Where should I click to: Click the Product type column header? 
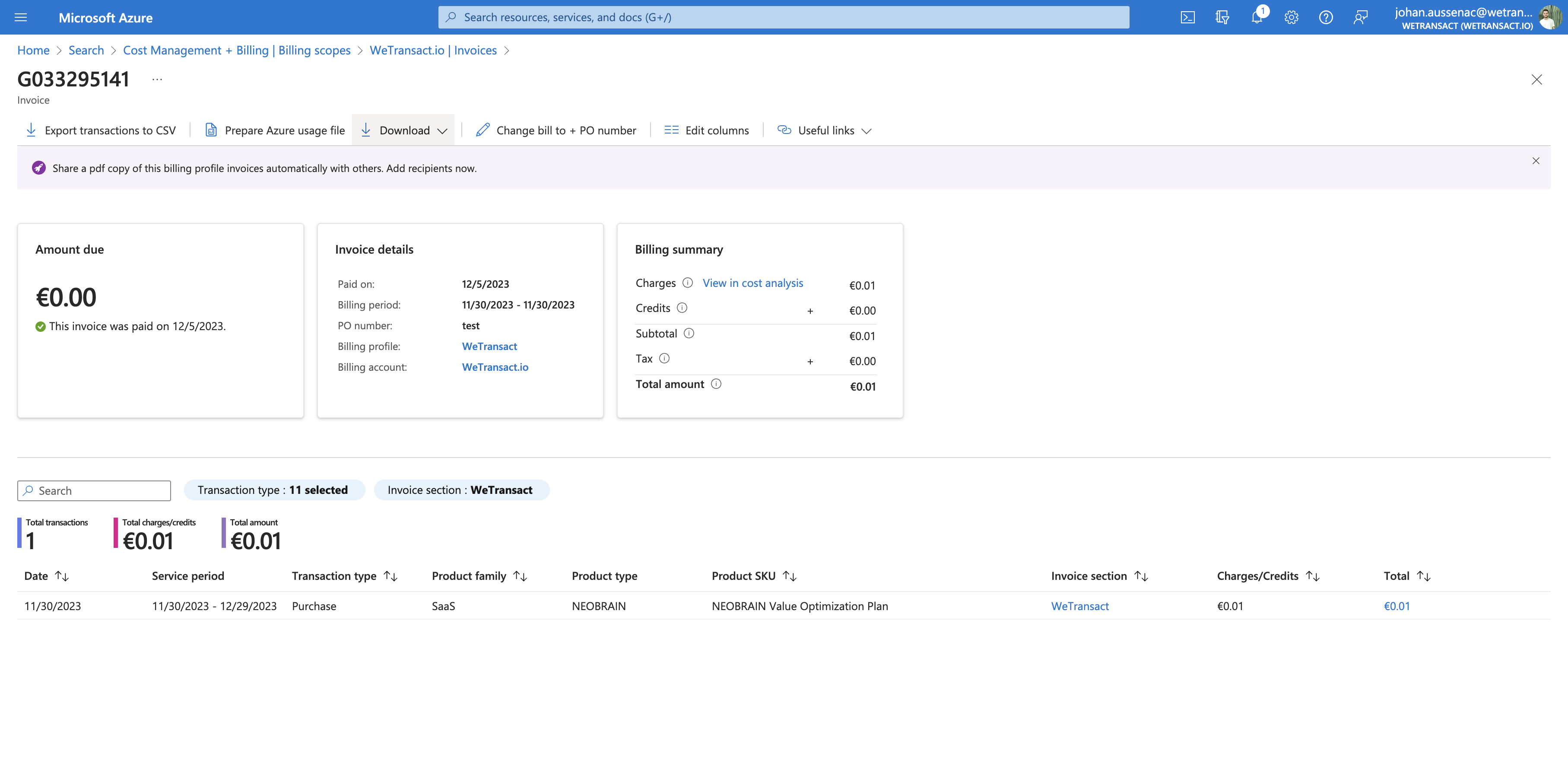click(604, 576)
